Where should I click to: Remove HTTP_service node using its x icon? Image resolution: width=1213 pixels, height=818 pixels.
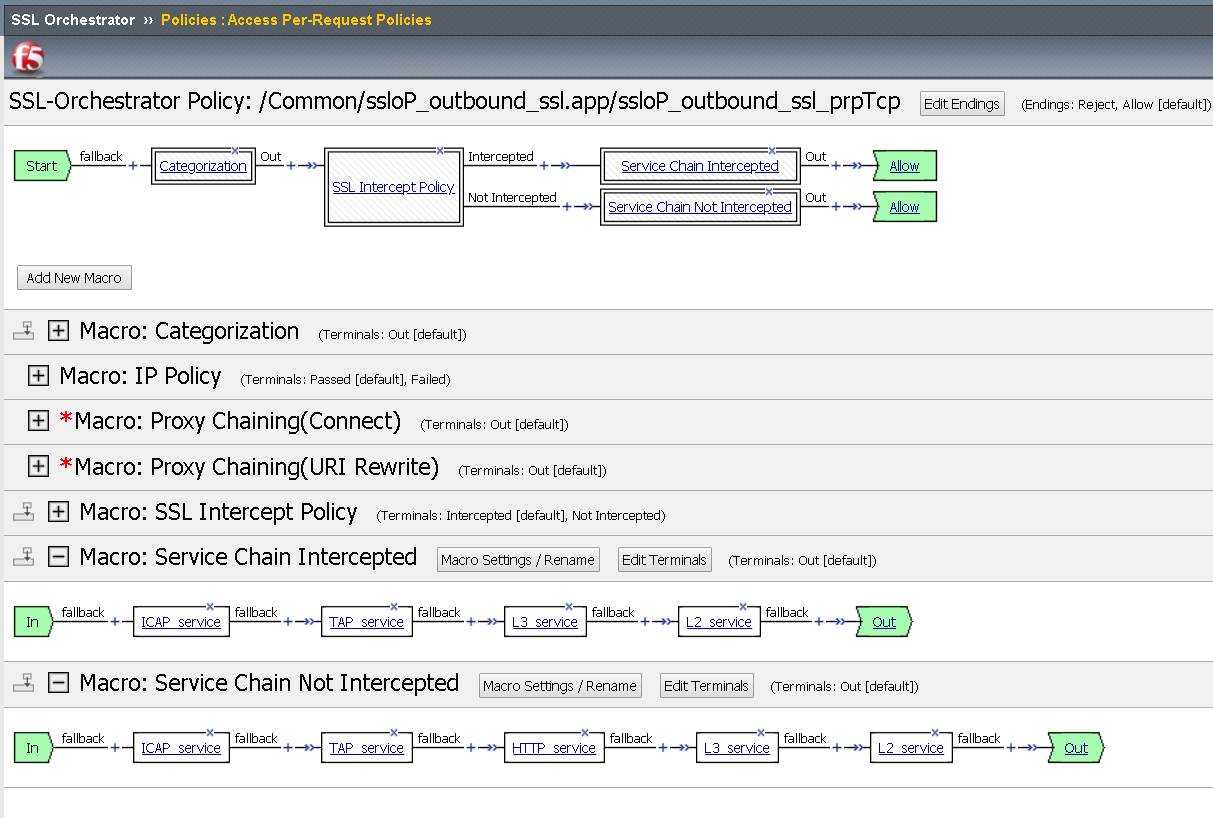(x=585, y=732)
